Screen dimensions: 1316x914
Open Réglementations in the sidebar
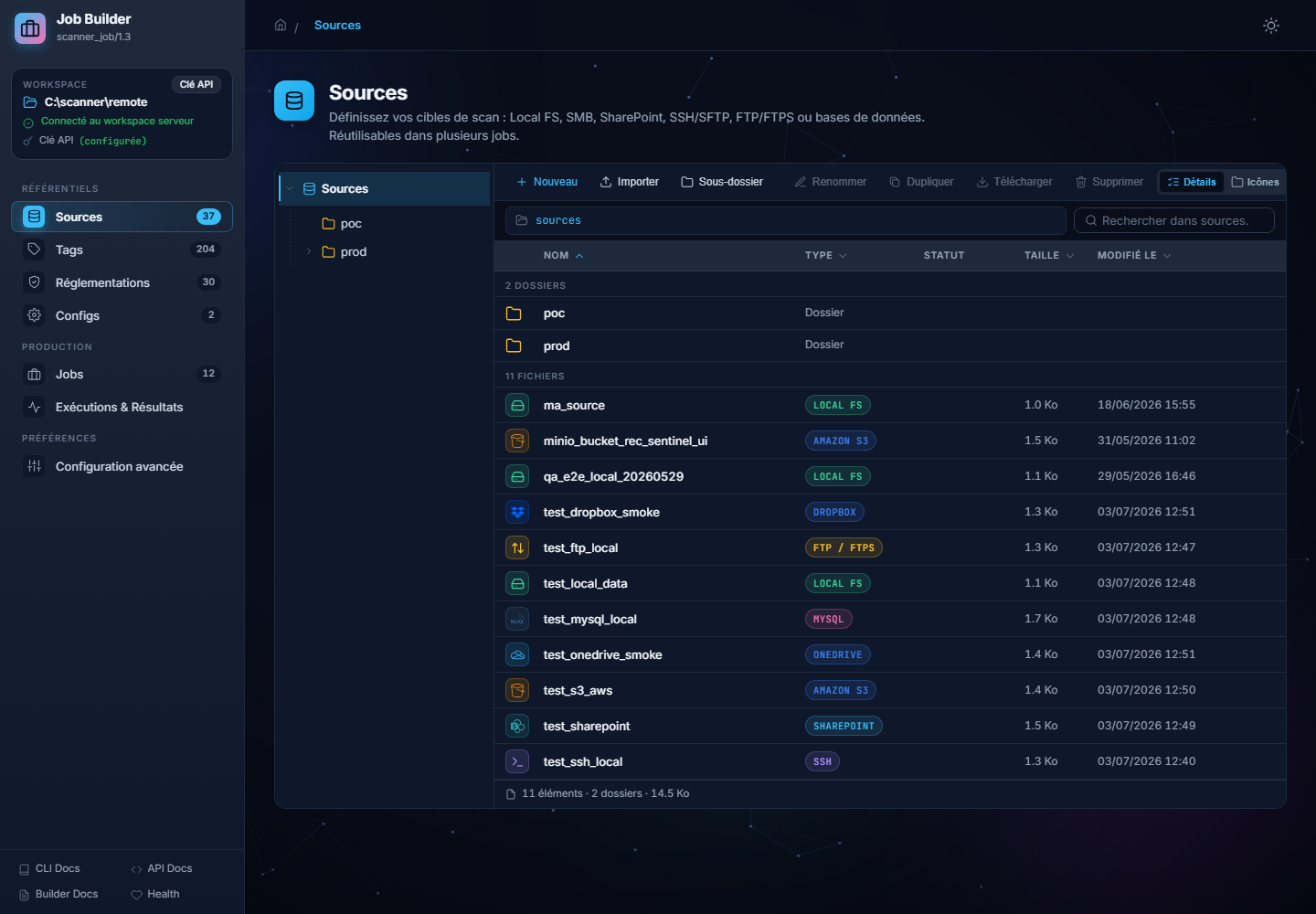[122, 282]
